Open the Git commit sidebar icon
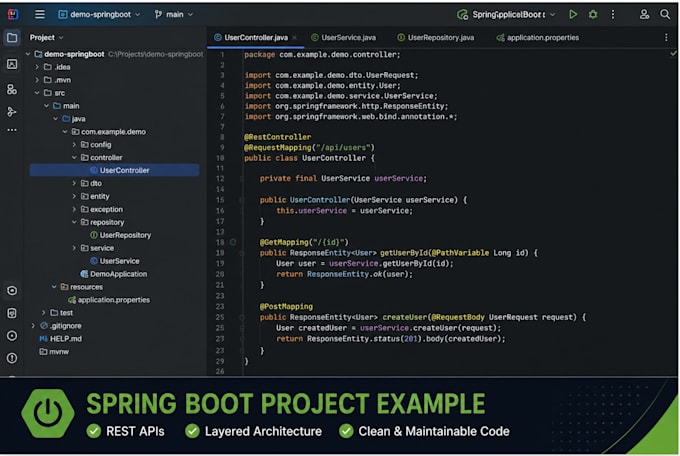Viewport: 680px width, 456px height. pyautogui.click(x=12, y=112)
